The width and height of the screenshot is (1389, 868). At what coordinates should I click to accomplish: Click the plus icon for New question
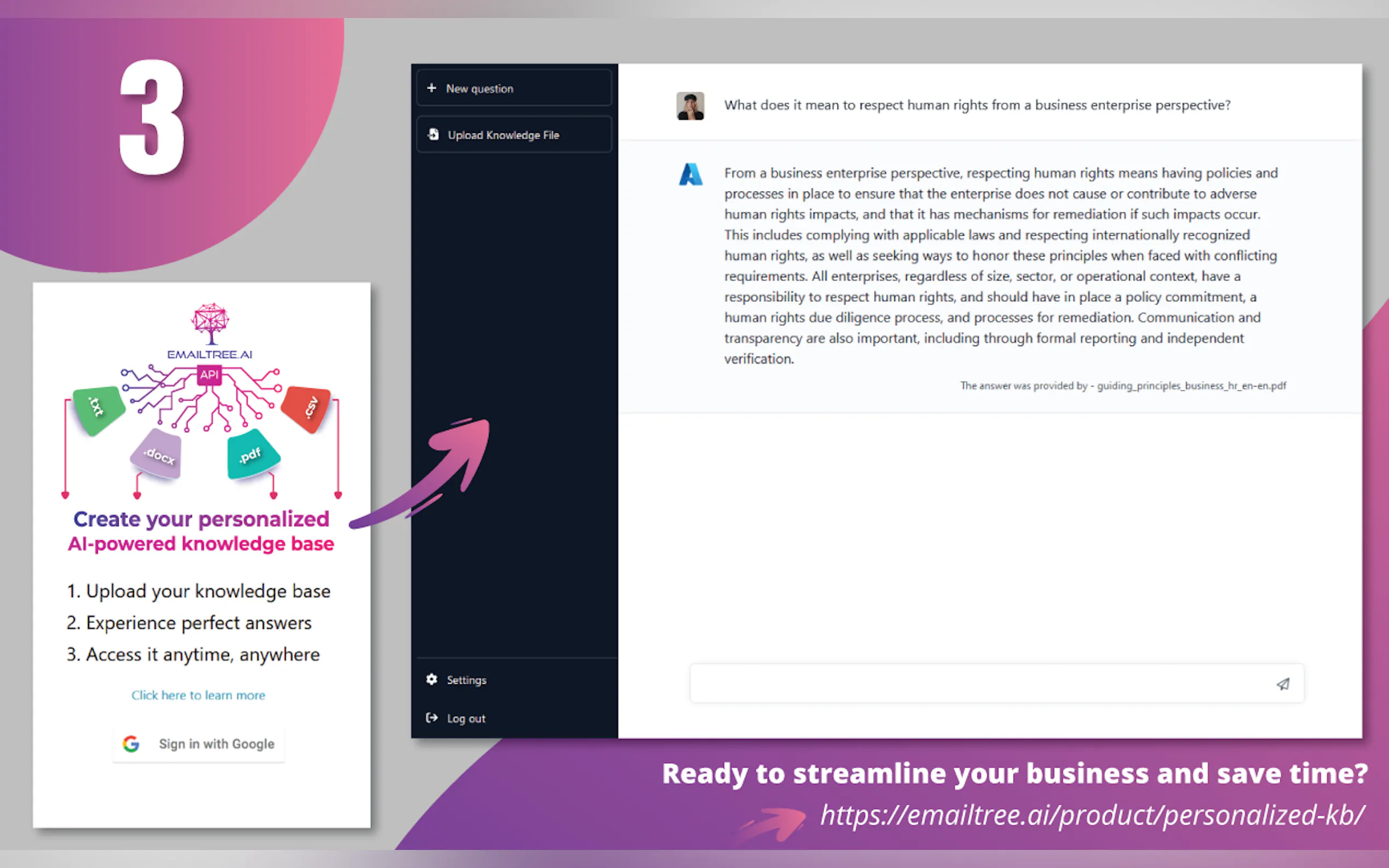click(x=431, y=88)
